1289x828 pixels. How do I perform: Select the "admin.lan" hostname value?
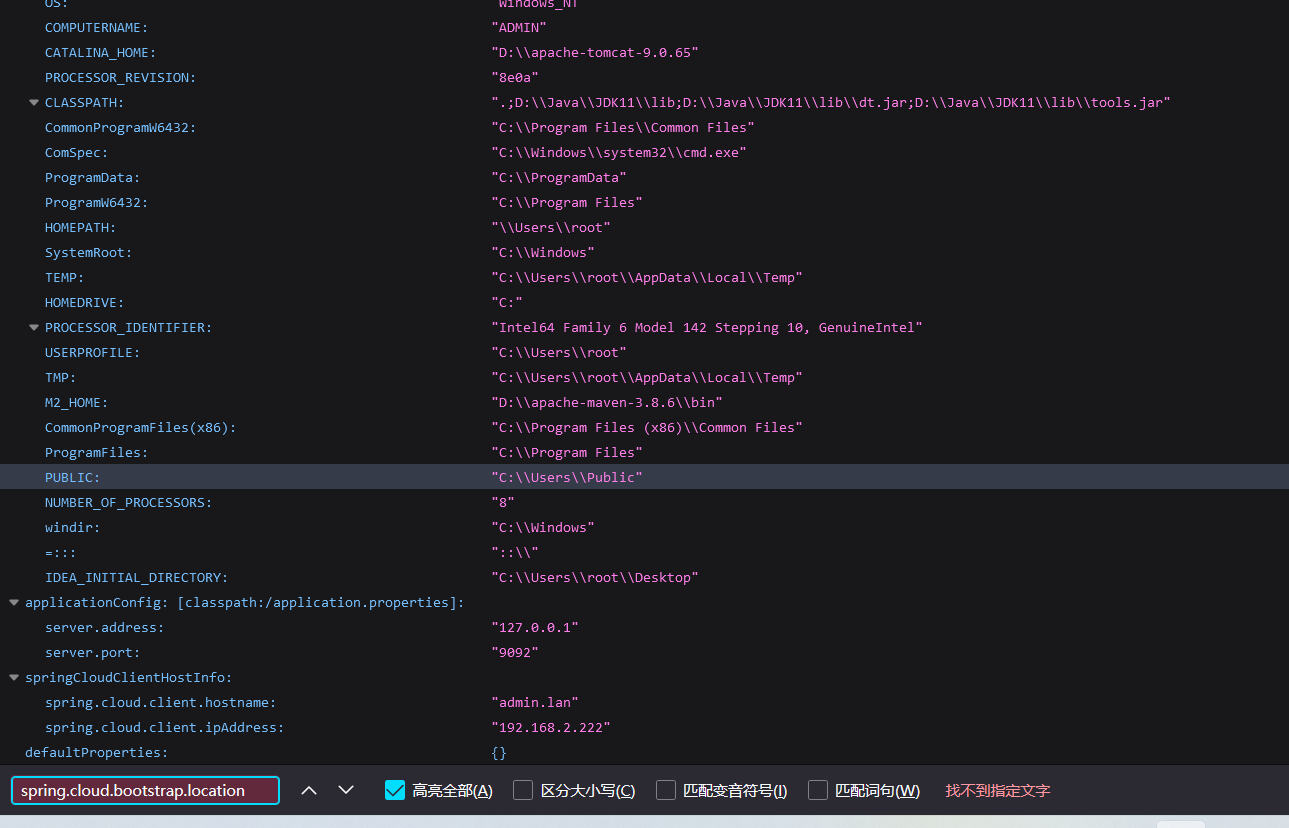pos(535,702)
